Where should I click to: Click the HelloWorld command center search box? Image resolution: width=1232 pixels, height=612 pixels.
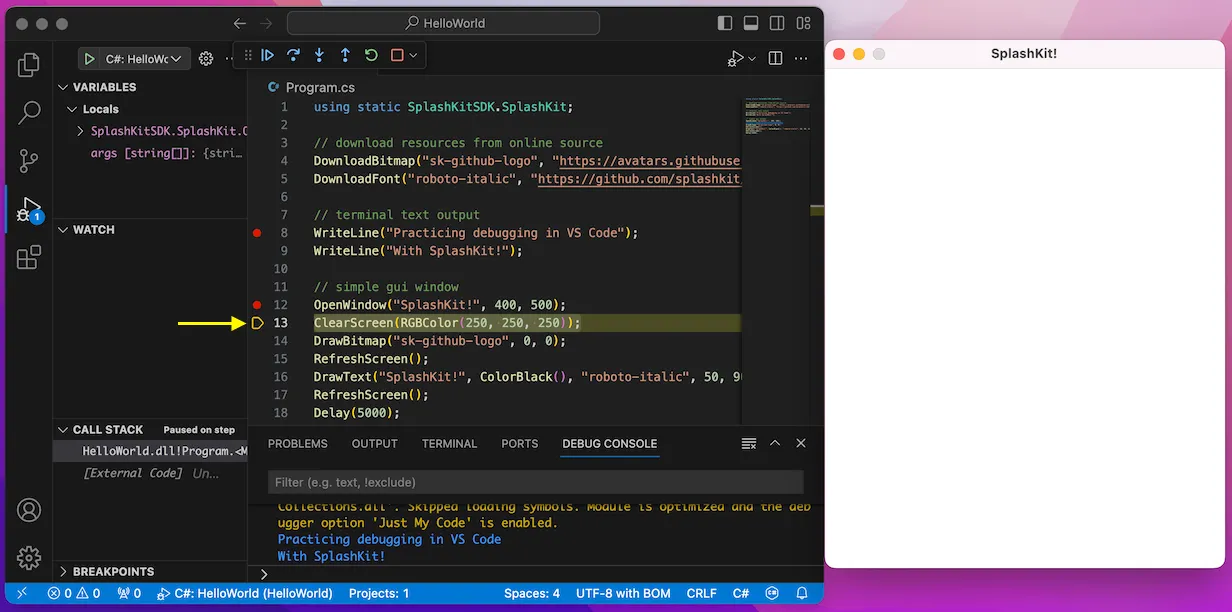(x=443, y=23)
